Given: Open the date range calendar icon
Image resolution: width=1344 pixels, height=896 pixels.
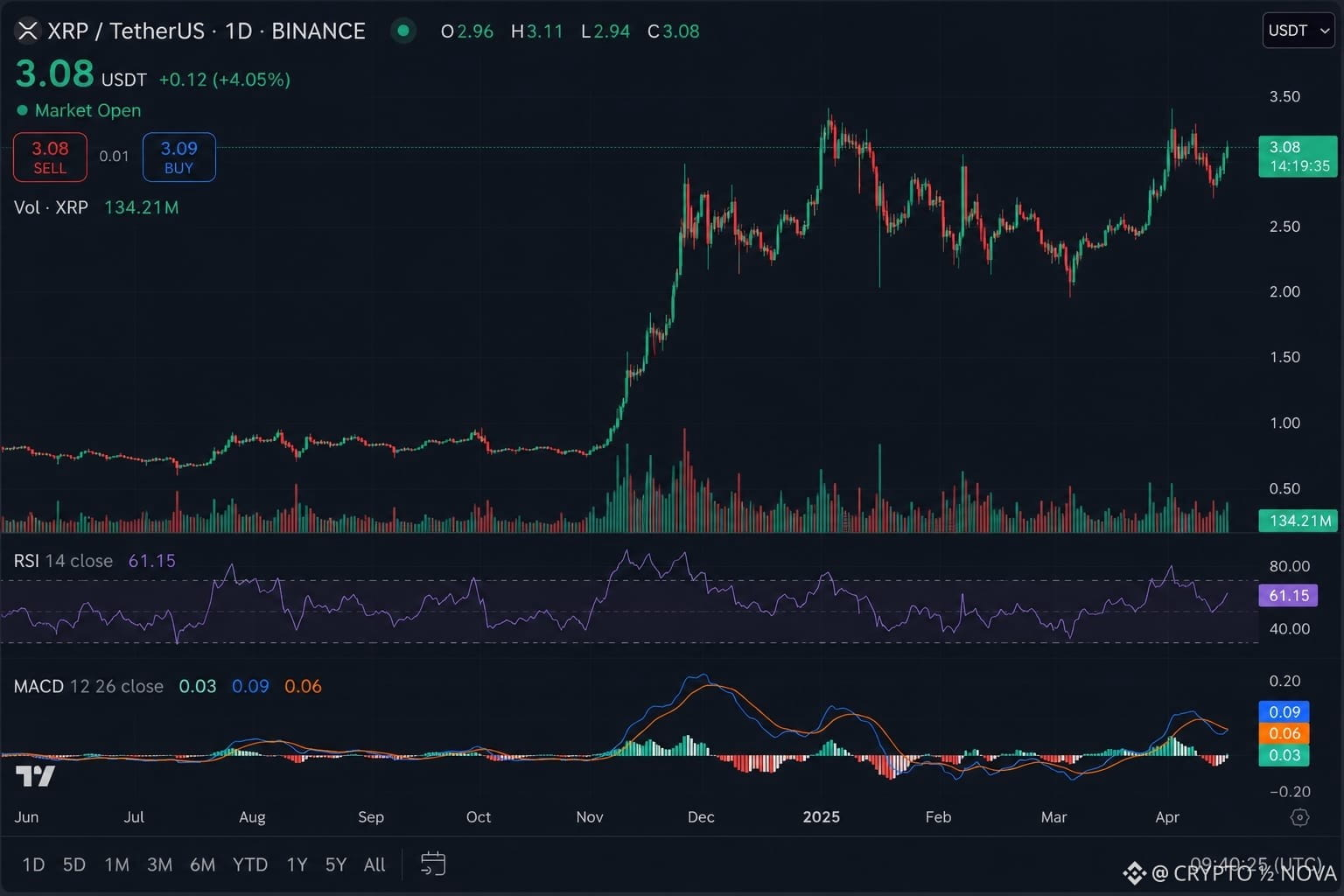Looking at the screenshot, I should click(x=433, y=864).
